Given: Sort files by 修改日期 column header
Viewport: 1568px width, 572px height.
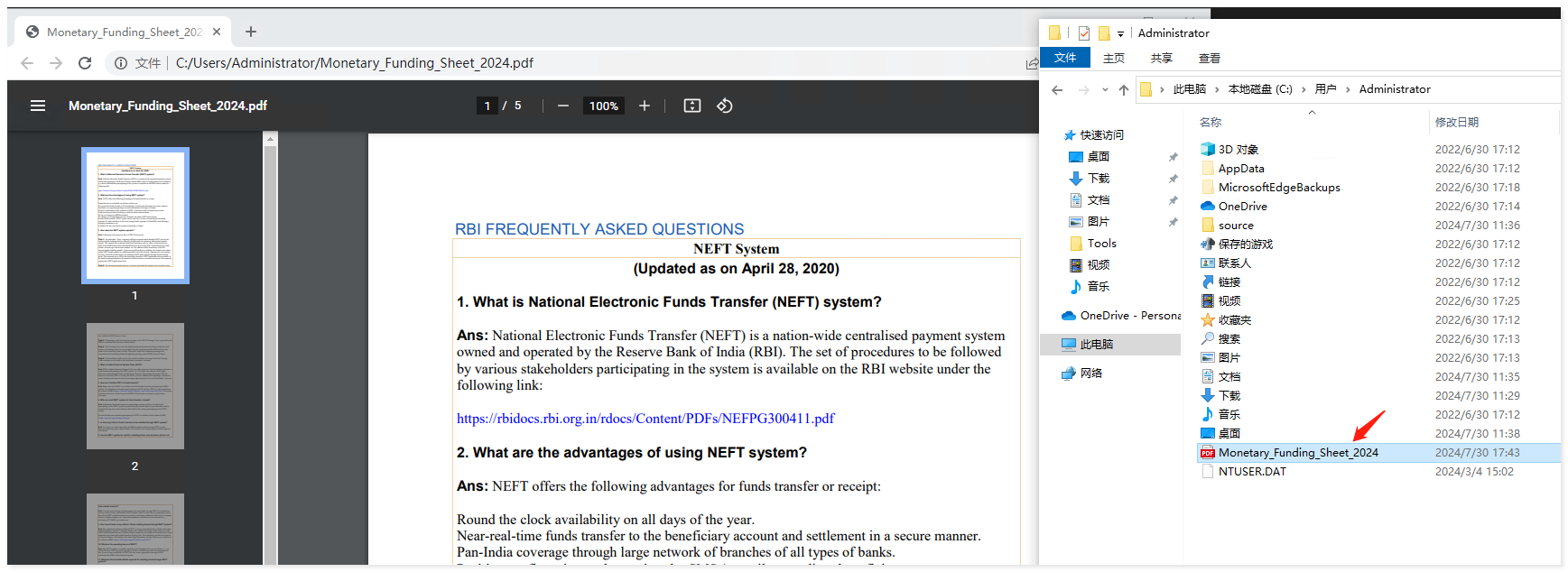Looking at the screenshot, I should [x=1456, y=122].
